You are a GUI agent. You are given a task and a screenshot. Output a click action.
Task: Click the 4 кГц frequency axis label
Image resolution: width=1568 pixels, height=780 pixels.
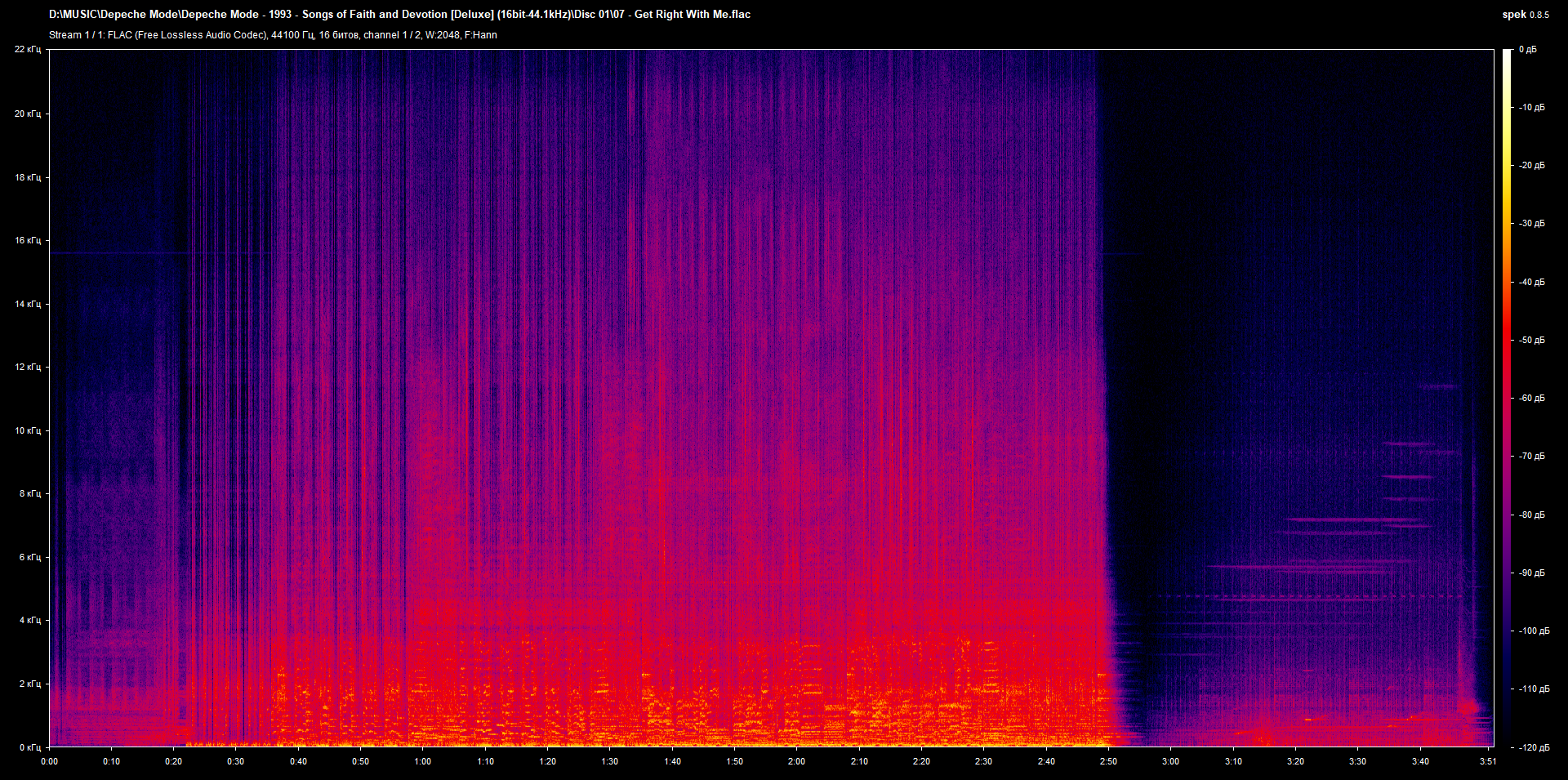pyautogui.click(x=30, y=621)
